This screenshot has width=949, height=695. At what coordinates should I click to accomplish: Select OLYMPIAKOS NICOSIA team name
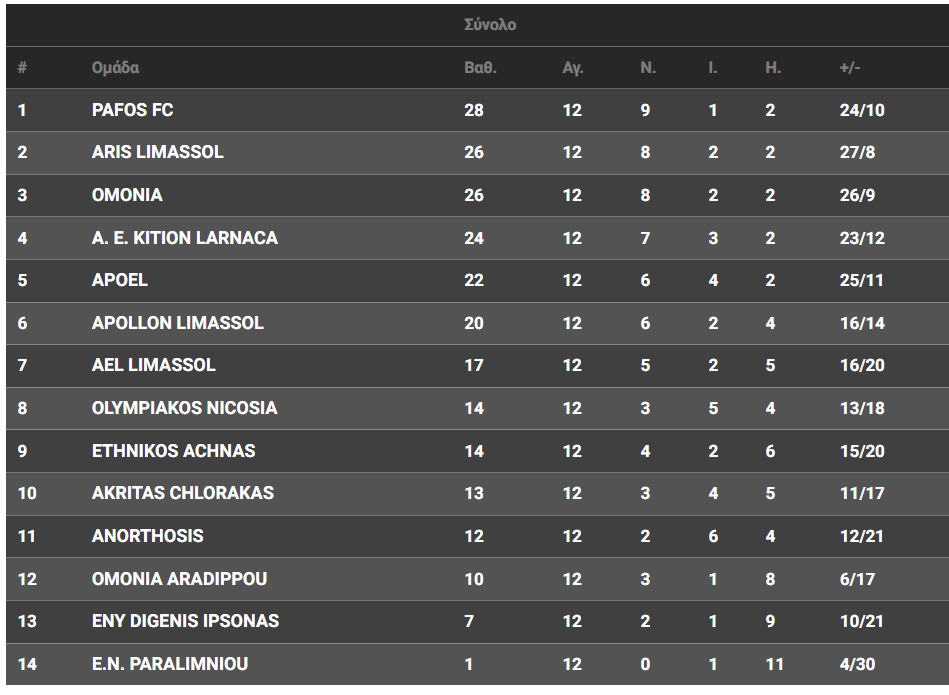click(x=184, y=408)
